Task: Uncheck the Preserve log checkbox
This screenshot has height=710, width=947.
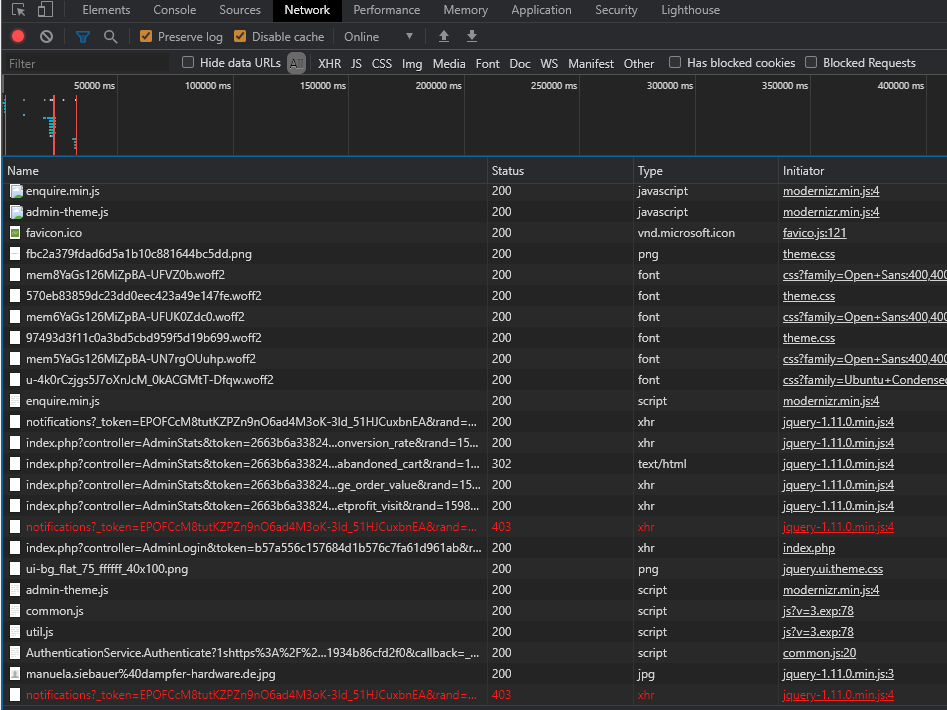Action: point(146,37)
